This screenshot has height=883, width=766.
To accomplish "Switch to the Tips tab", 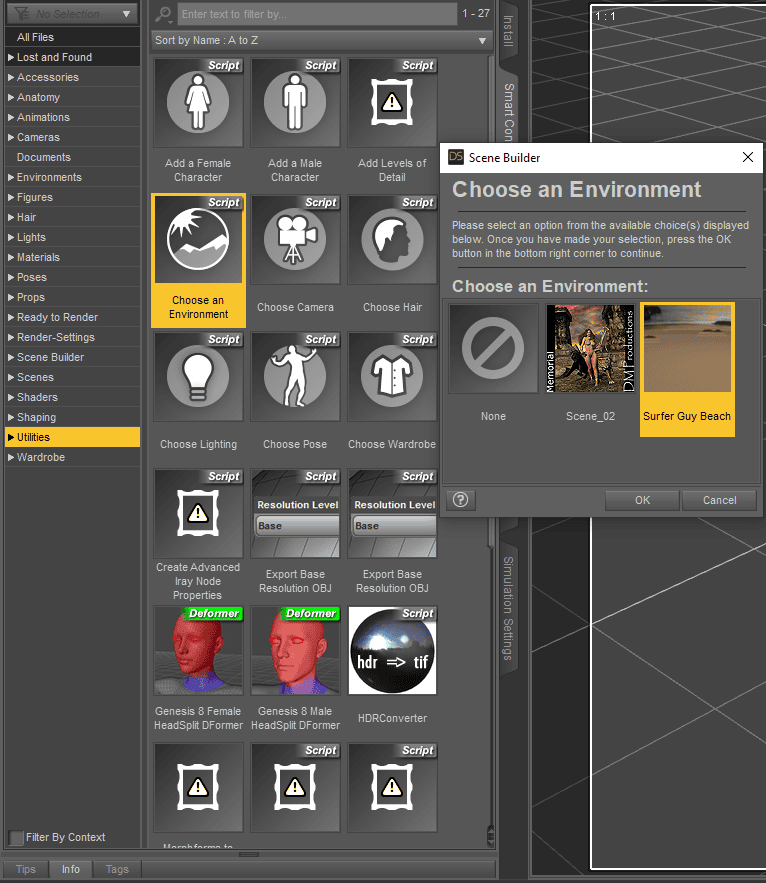I will (25, 869).
